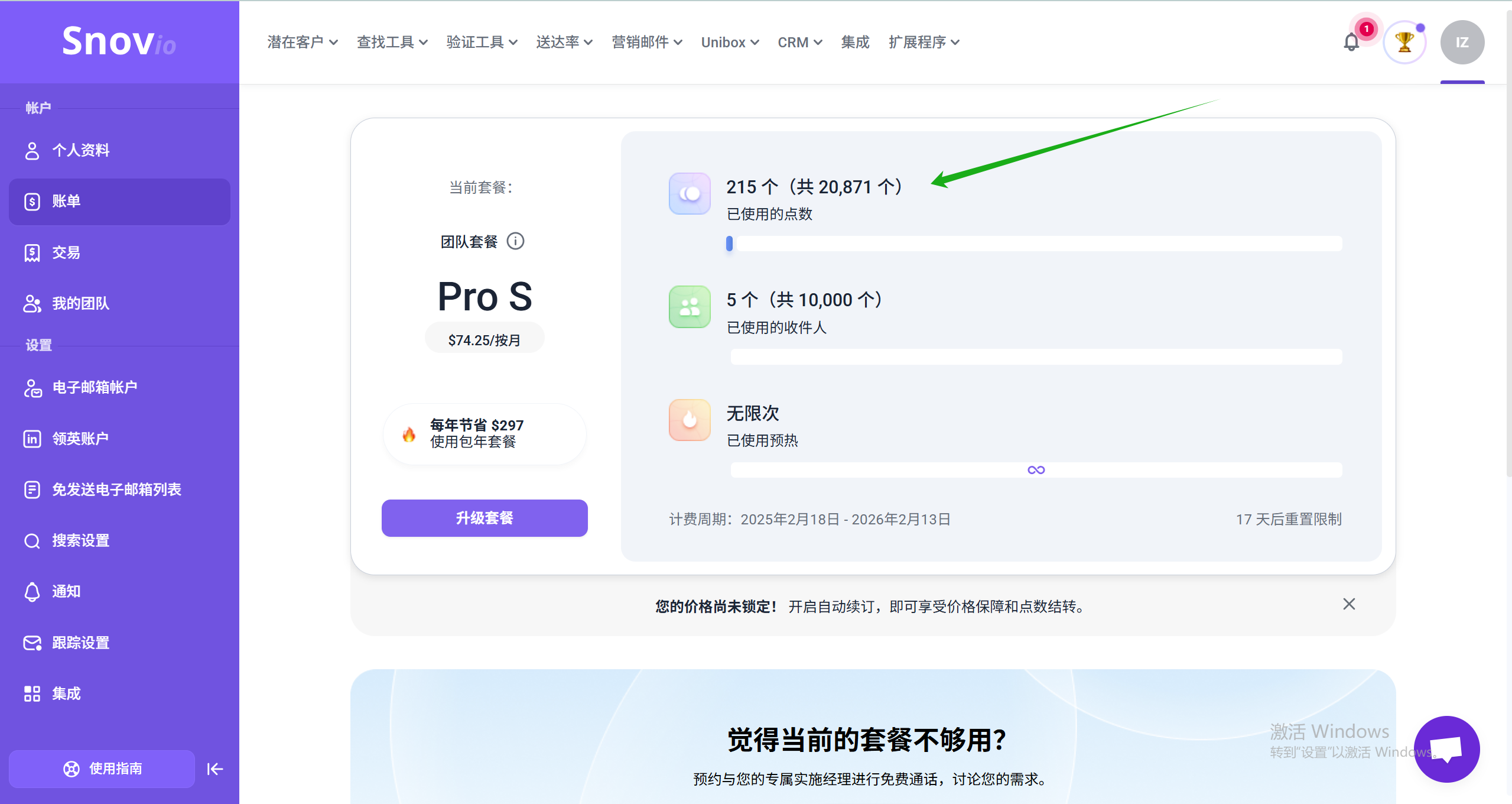The image size is (1512, 804).
Task: Click the 215 个（共 20,871 个）credits text
Action: (814, 187)
